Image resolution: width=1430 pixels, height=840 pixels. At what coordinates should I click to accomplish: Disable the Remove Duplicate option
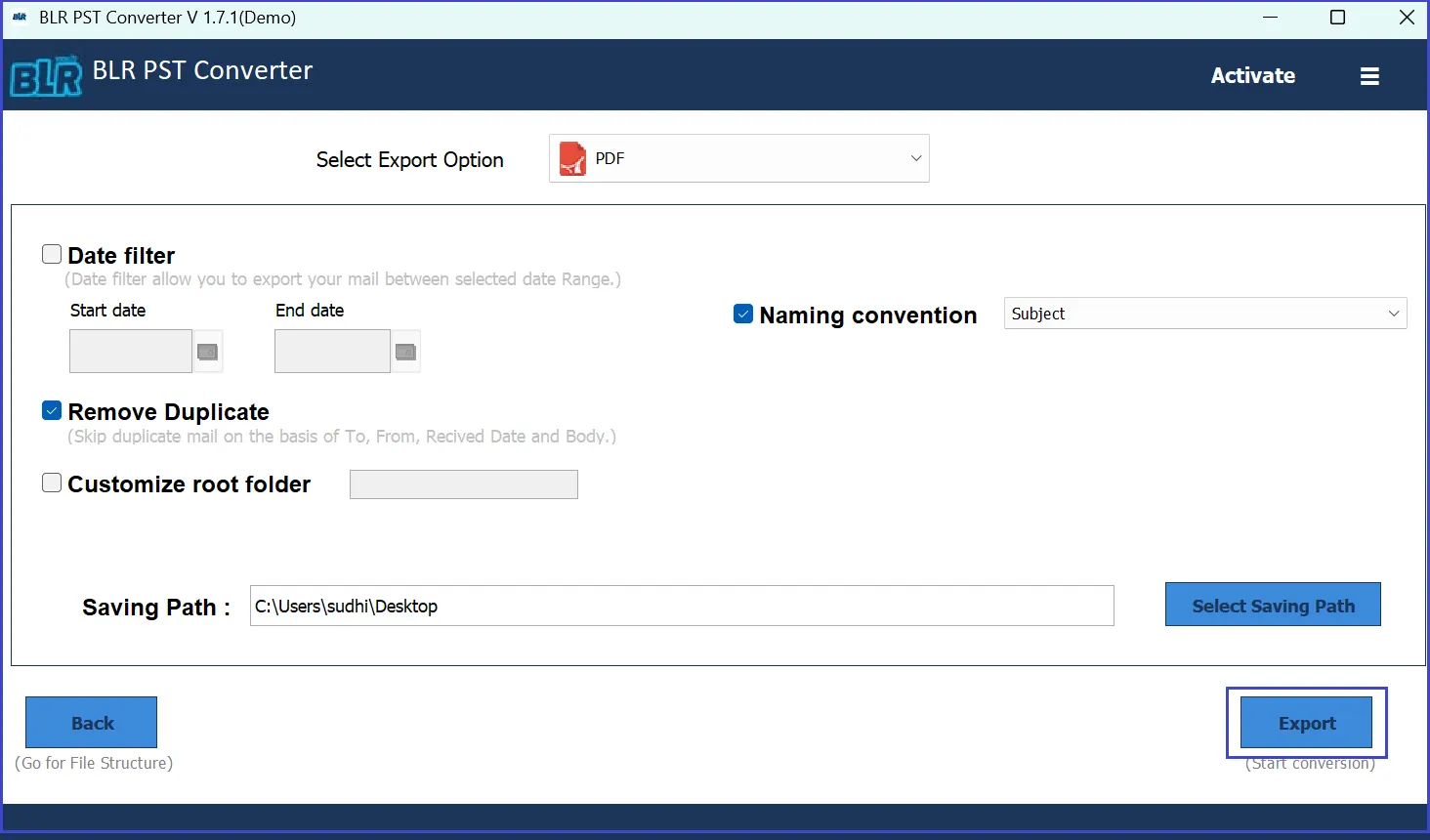point(51,410)
